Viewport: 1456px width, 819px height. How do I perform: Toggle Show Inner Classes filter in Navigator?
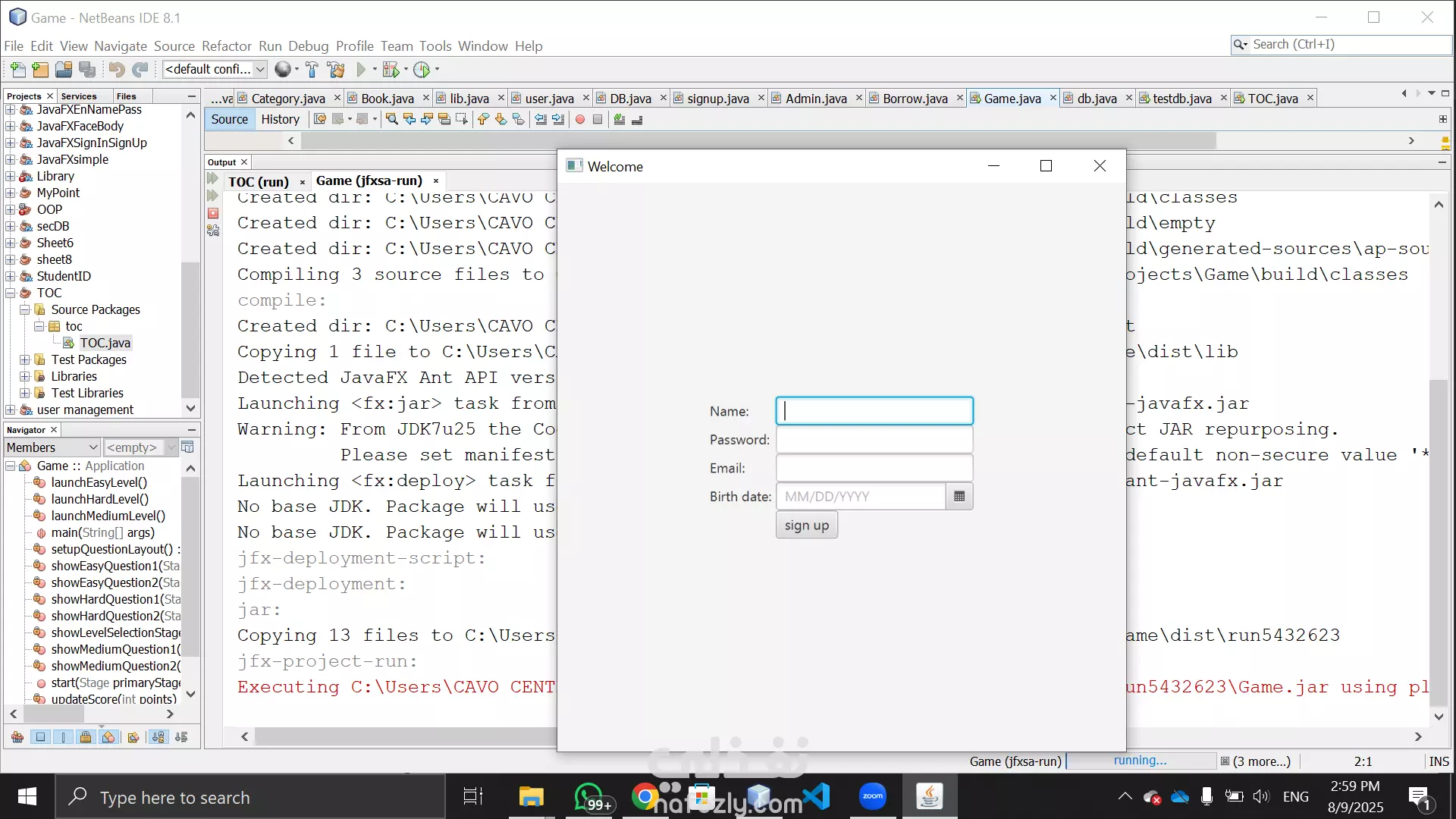tap(108, 737)
